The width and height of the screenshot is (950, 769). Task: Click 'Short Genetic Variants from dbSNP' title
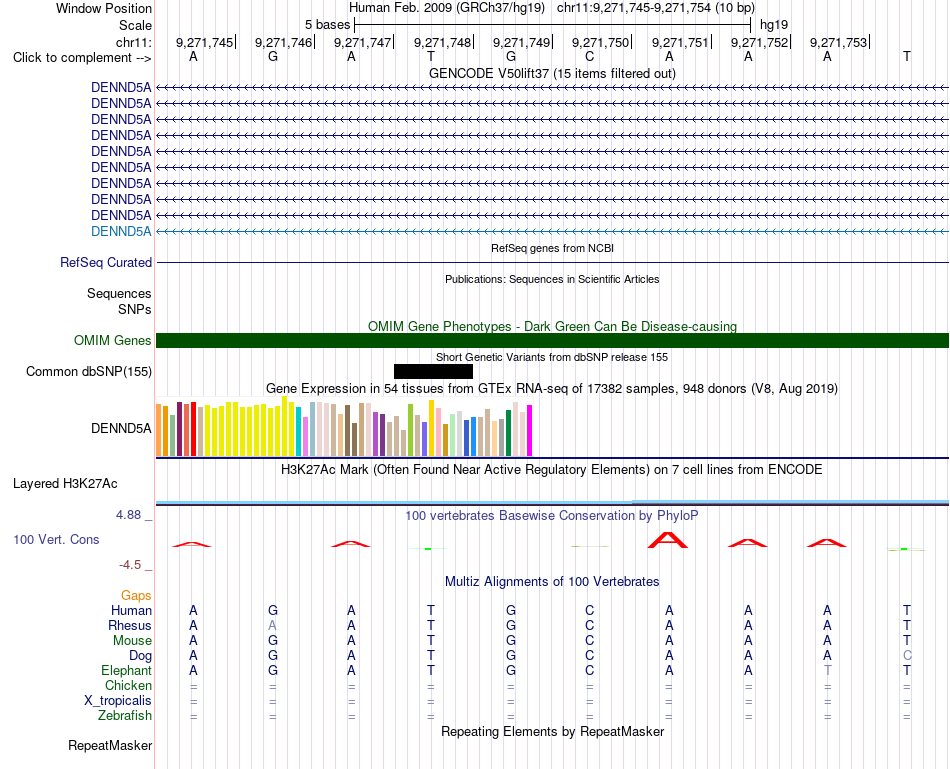[553, 358]
